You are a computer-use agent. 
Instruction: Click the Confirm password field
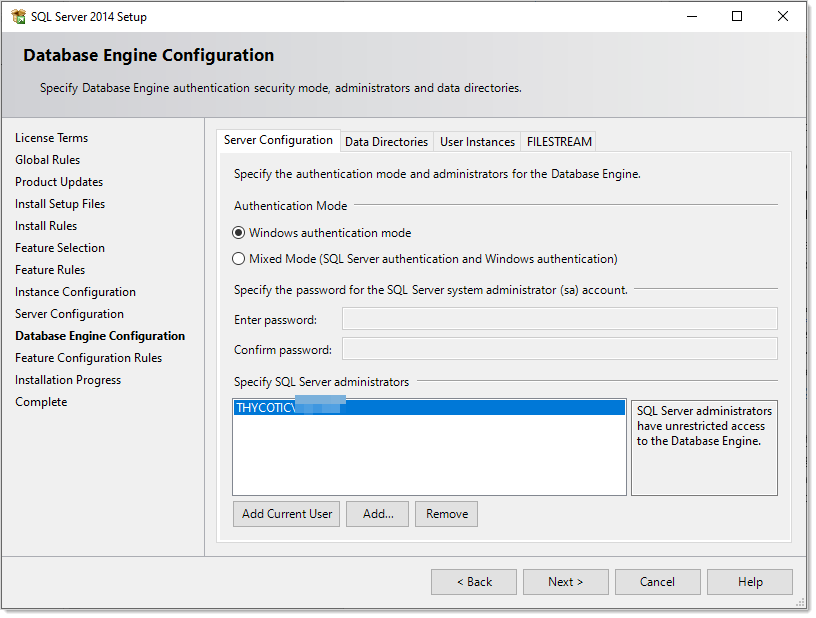[x=559, y=349]
